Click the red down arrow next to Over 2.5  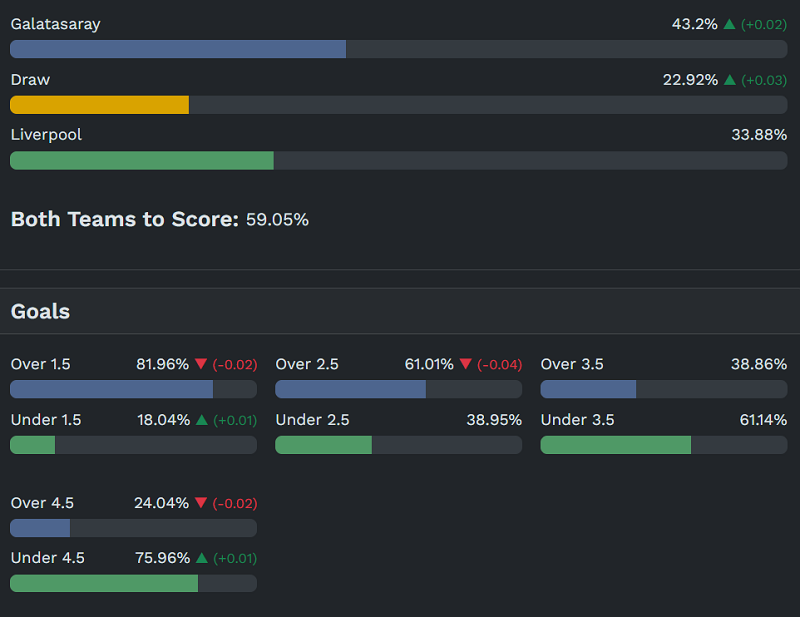(x=466, y=364)
